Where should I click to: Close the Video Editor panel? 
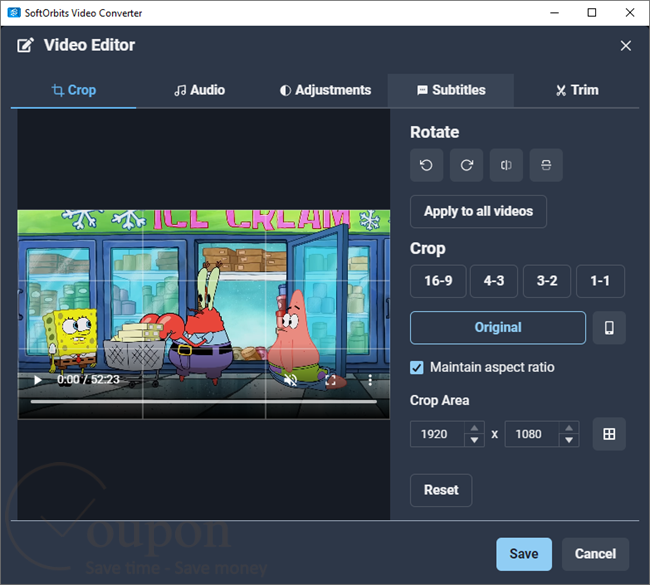pyautogui.click(x=626, y=46)
